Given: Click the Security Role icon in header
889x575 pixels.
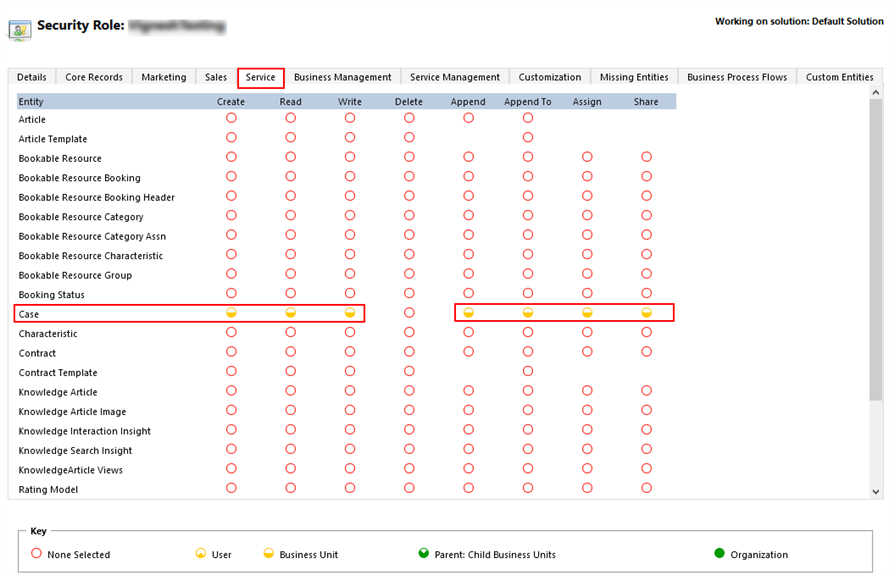Looking at the screenshot, I should (x=19, y=28).
